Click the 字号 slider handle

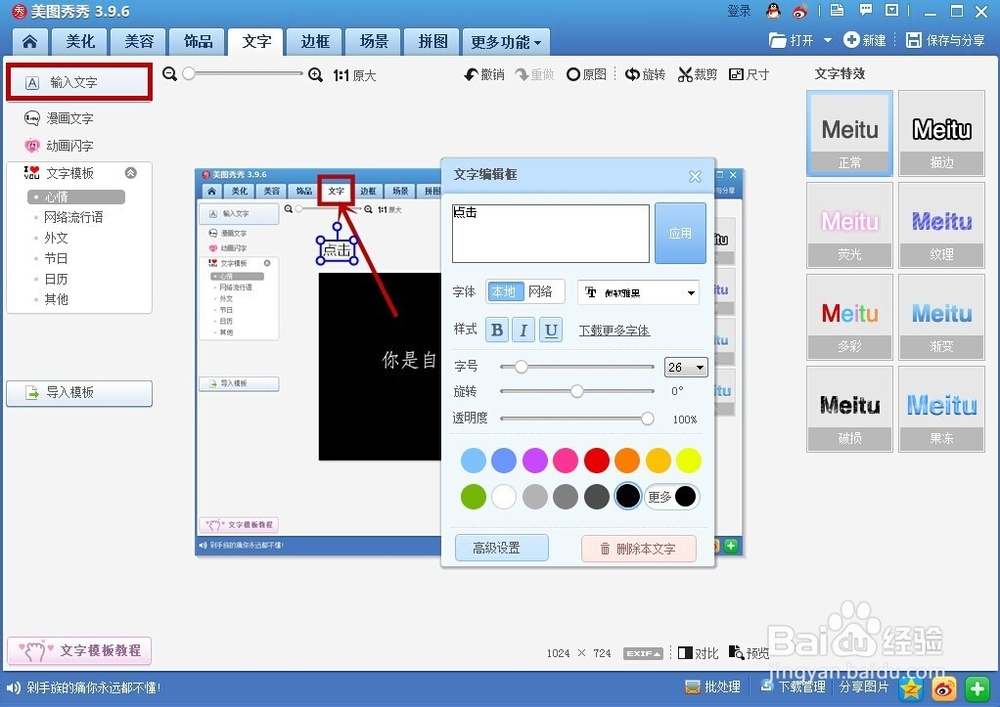[521, 367]
